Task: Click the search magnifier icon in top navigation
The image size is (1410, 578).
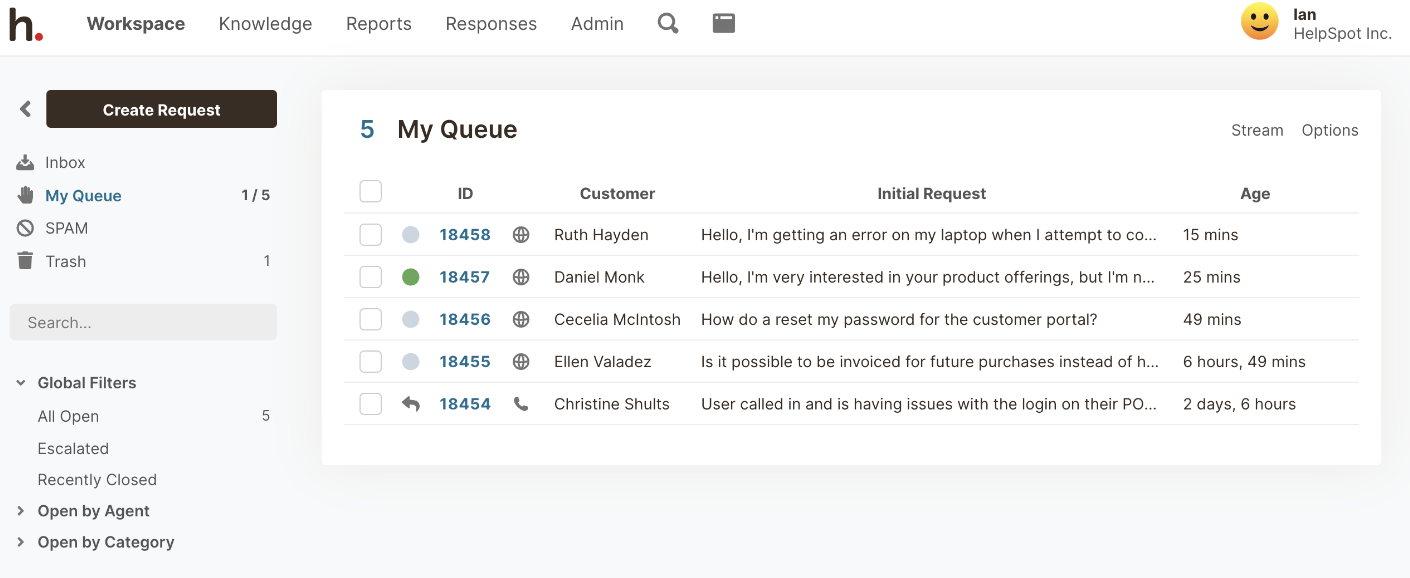Action: tap(668, 23)
